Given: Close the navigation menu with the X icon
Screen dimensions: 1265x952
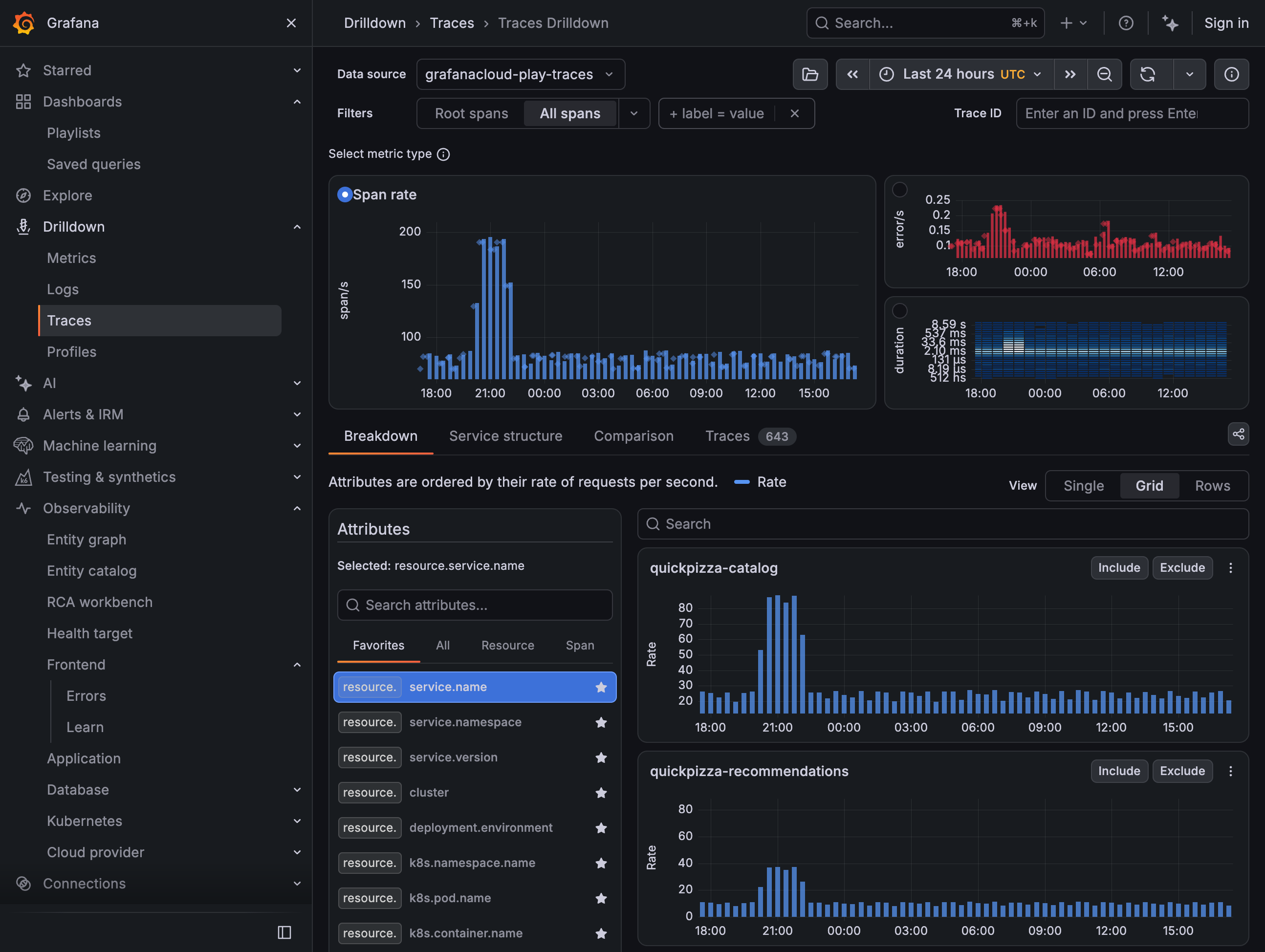Looking at the screenshot, I should [x=291, y=23].
